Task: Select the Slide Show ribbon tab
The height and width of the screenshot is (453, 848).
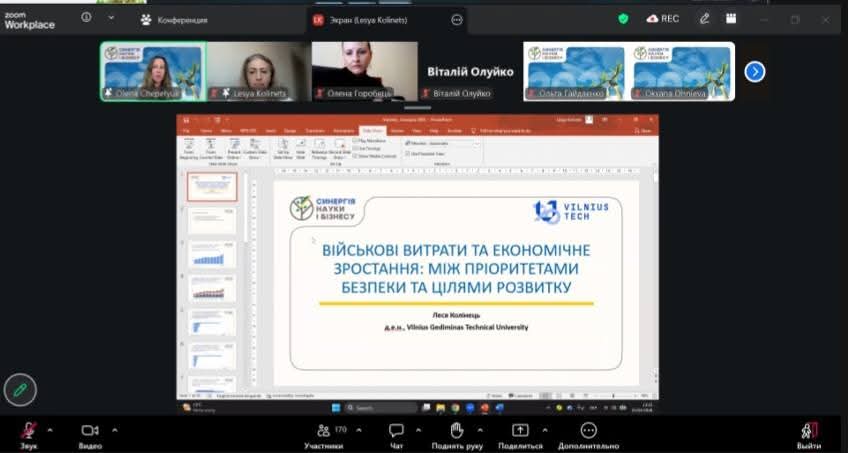Action: [372, 130]
